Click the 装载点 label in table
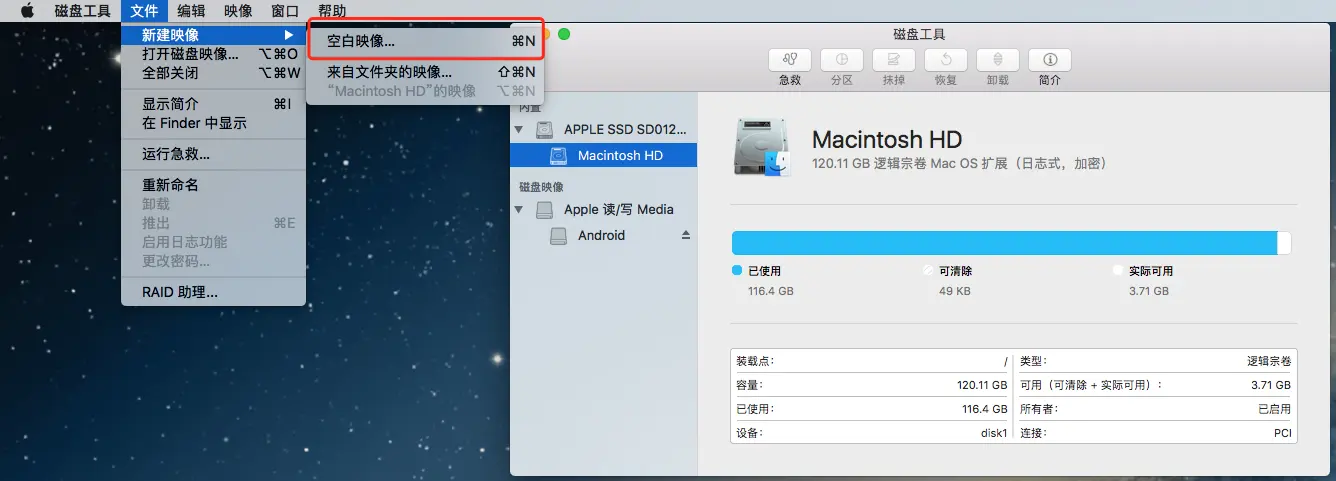This screenshot has height=481, width=1336. pyautogui.click(x=755, y=361)
